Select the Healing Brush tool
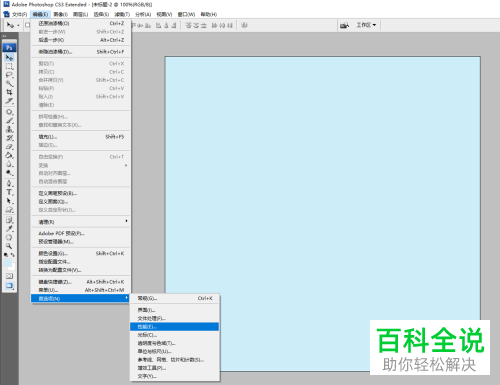 pyautogui.click(x=9, y=112)
